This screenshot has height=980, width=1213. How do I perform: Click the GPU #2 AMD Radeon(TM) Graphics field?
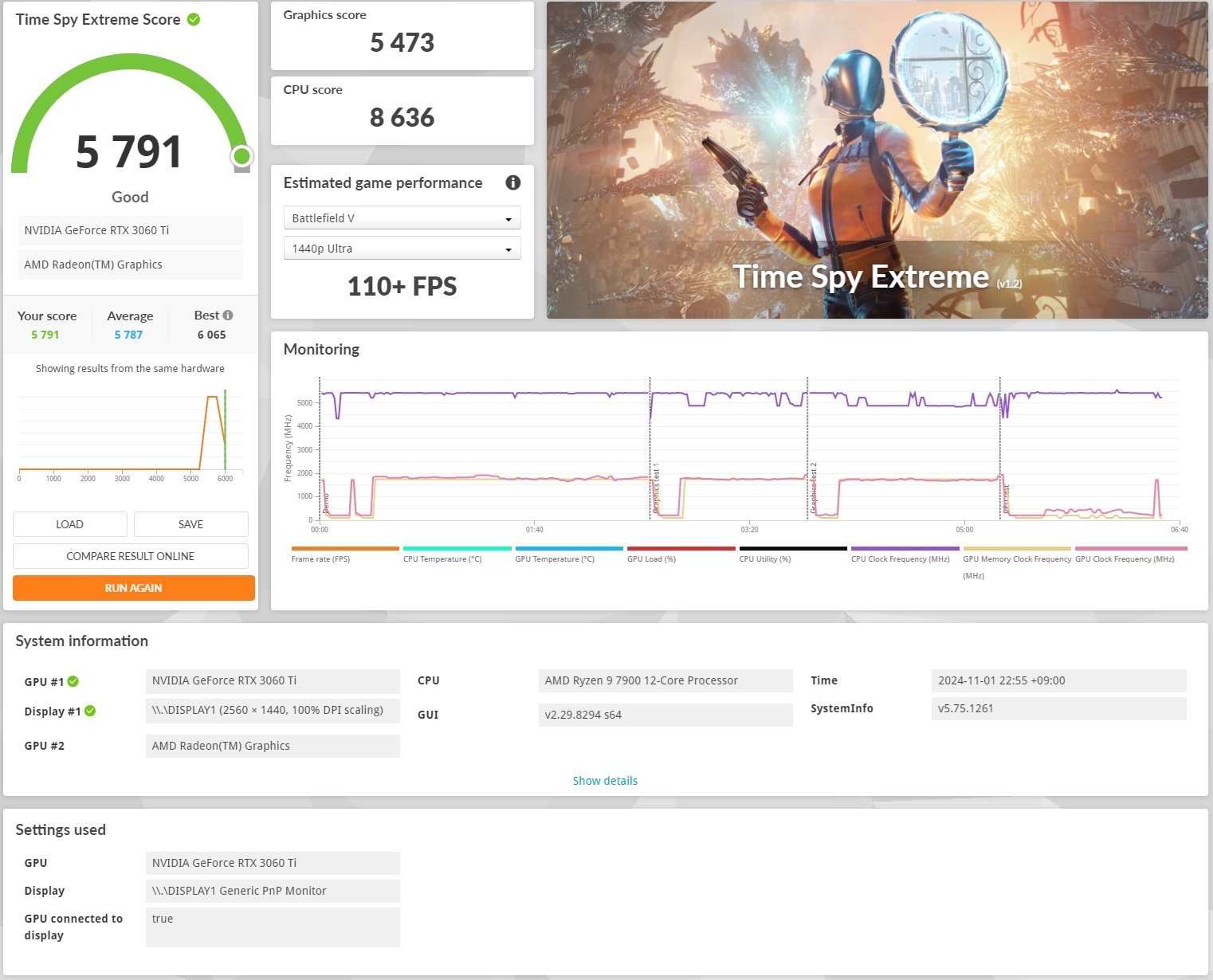click(273, 746)
